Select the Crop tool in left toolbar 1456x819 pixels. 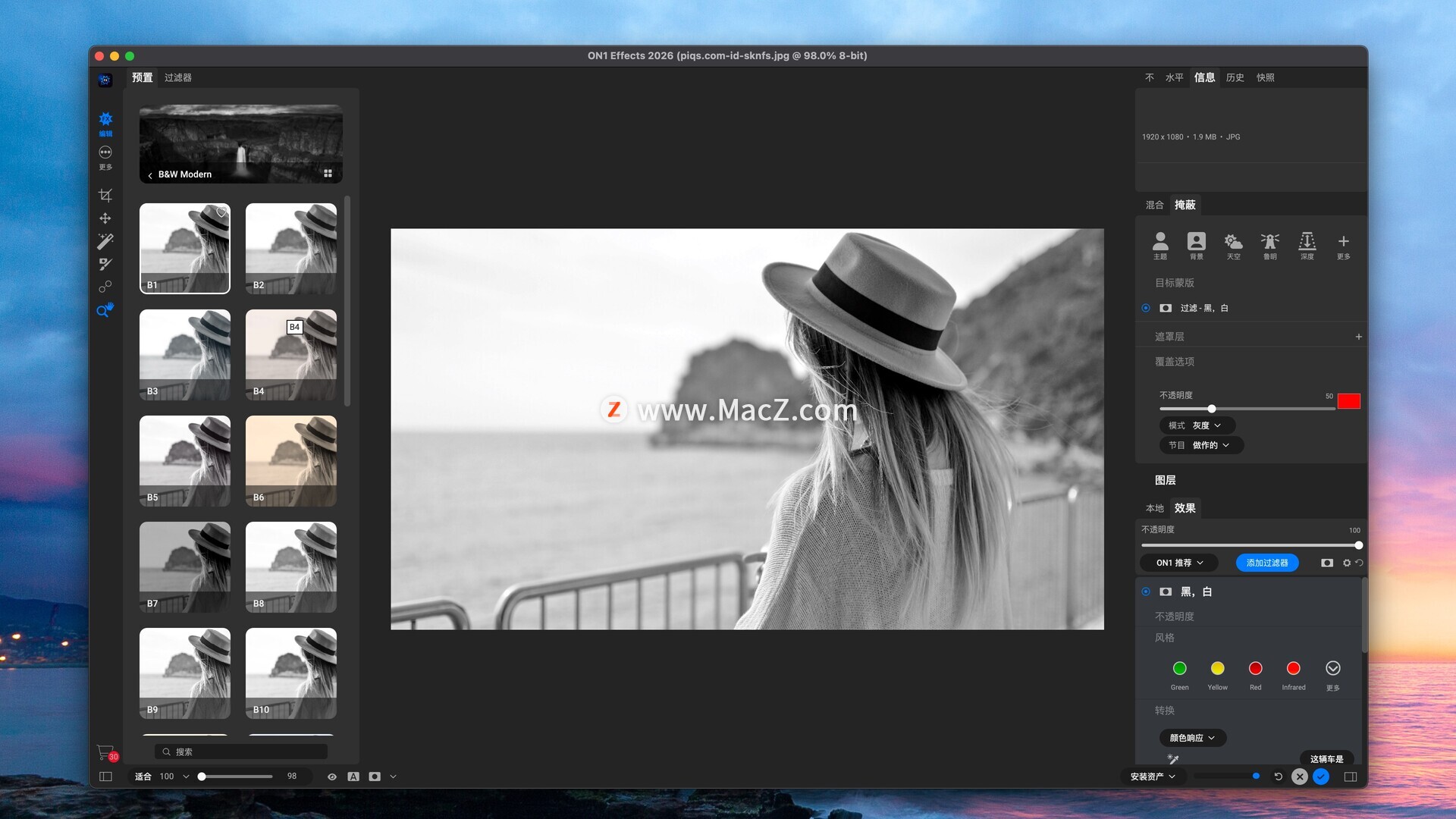pos(105,196)
